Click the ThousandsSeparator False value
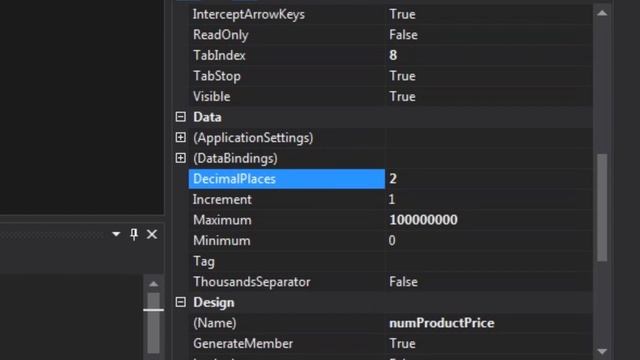 403,282
